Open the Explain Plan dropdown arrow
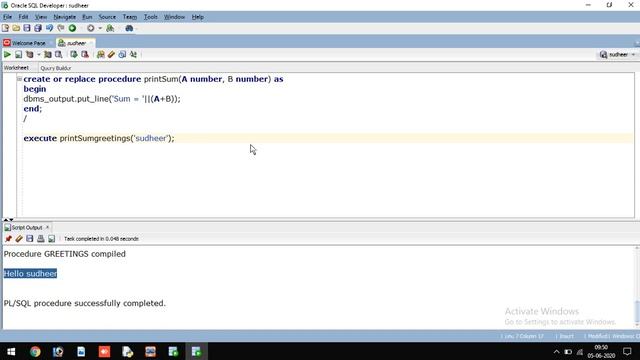The width and height of the screenshot is (640, 360). click(39, 55)
